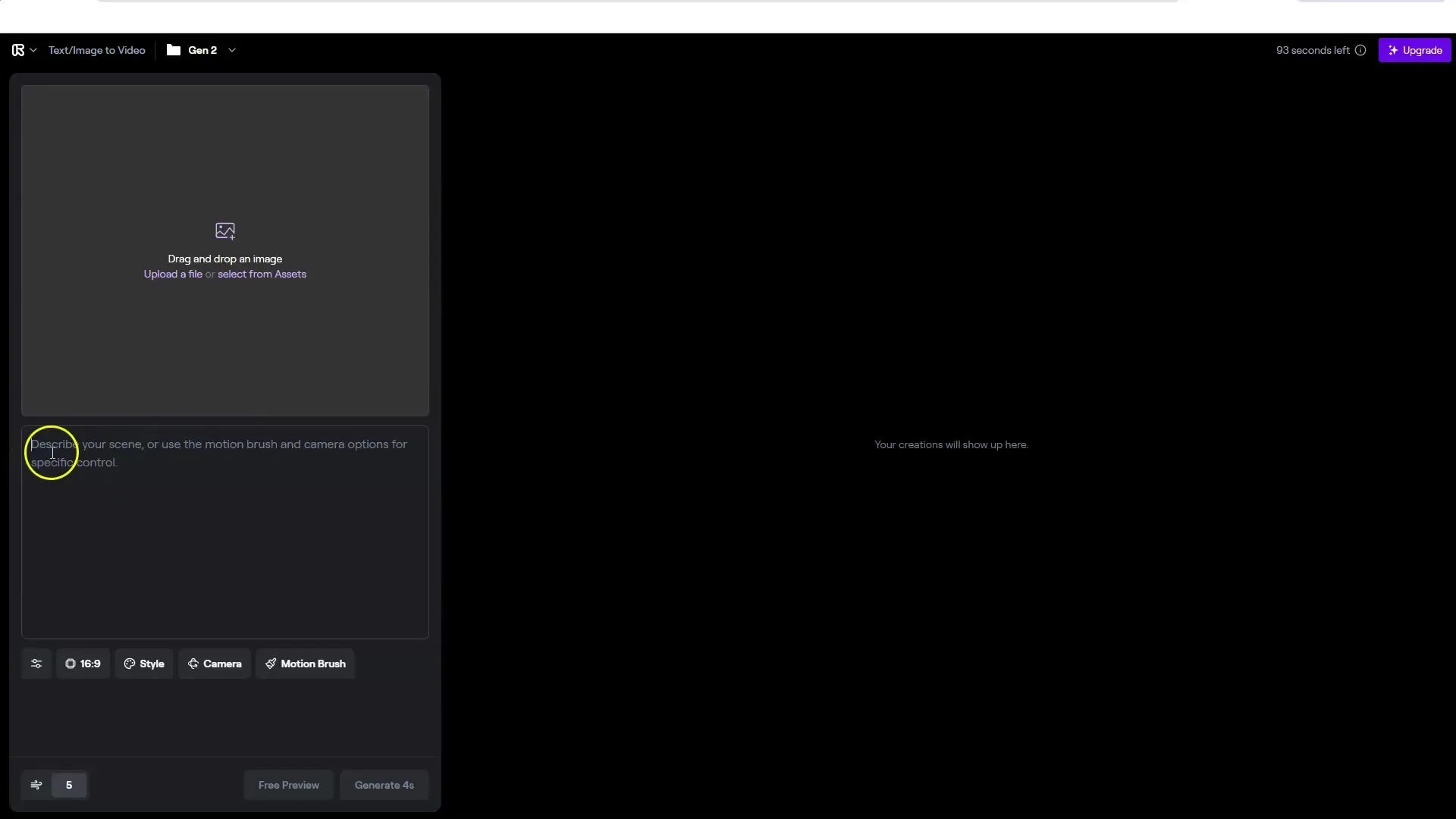Image resolution: width=1456 pixels, height=819 pixels.
Task: Click the Runway ML logo icon
Action: (x=18, y=50)
